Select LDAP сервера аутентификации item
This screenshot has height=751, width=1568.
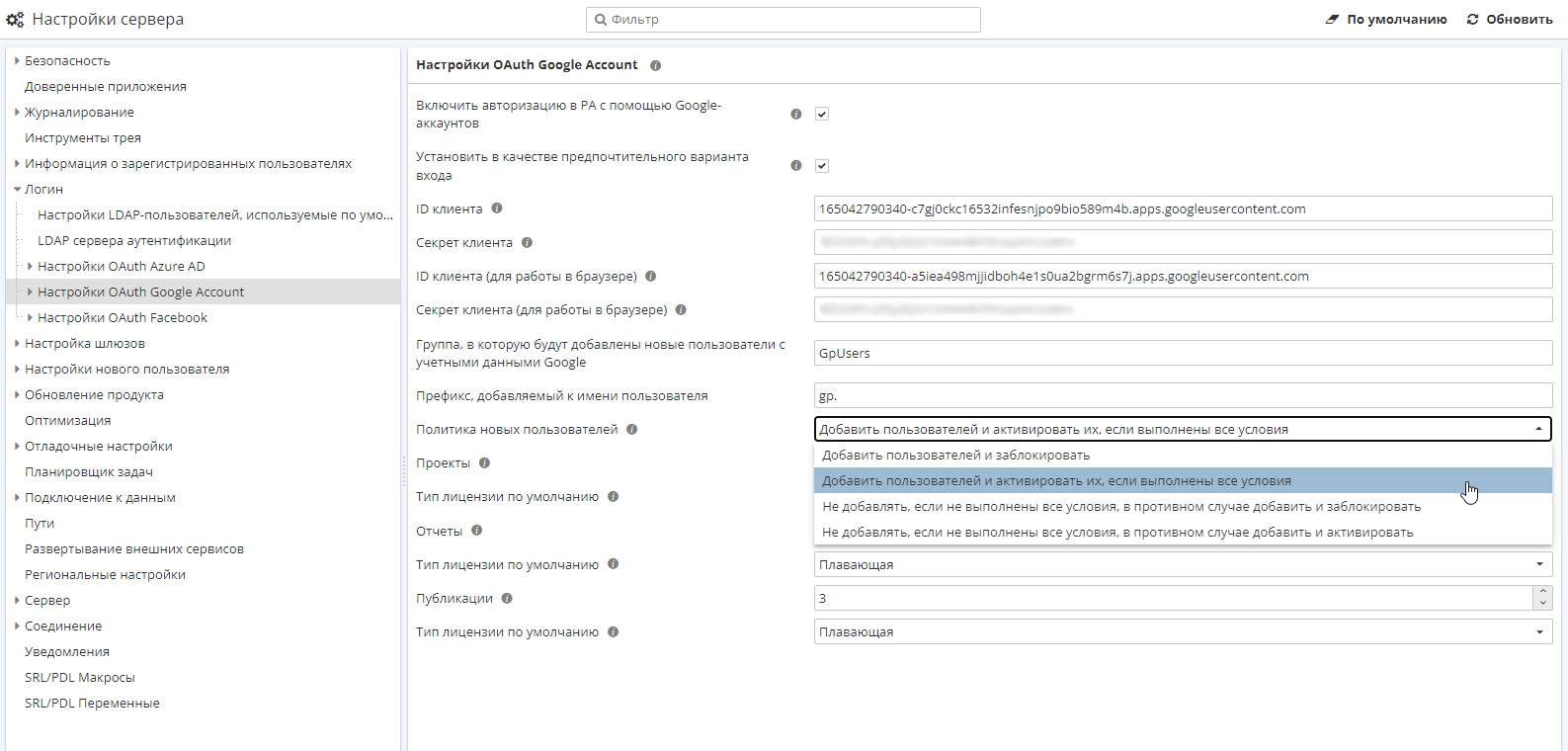[134, 241]
